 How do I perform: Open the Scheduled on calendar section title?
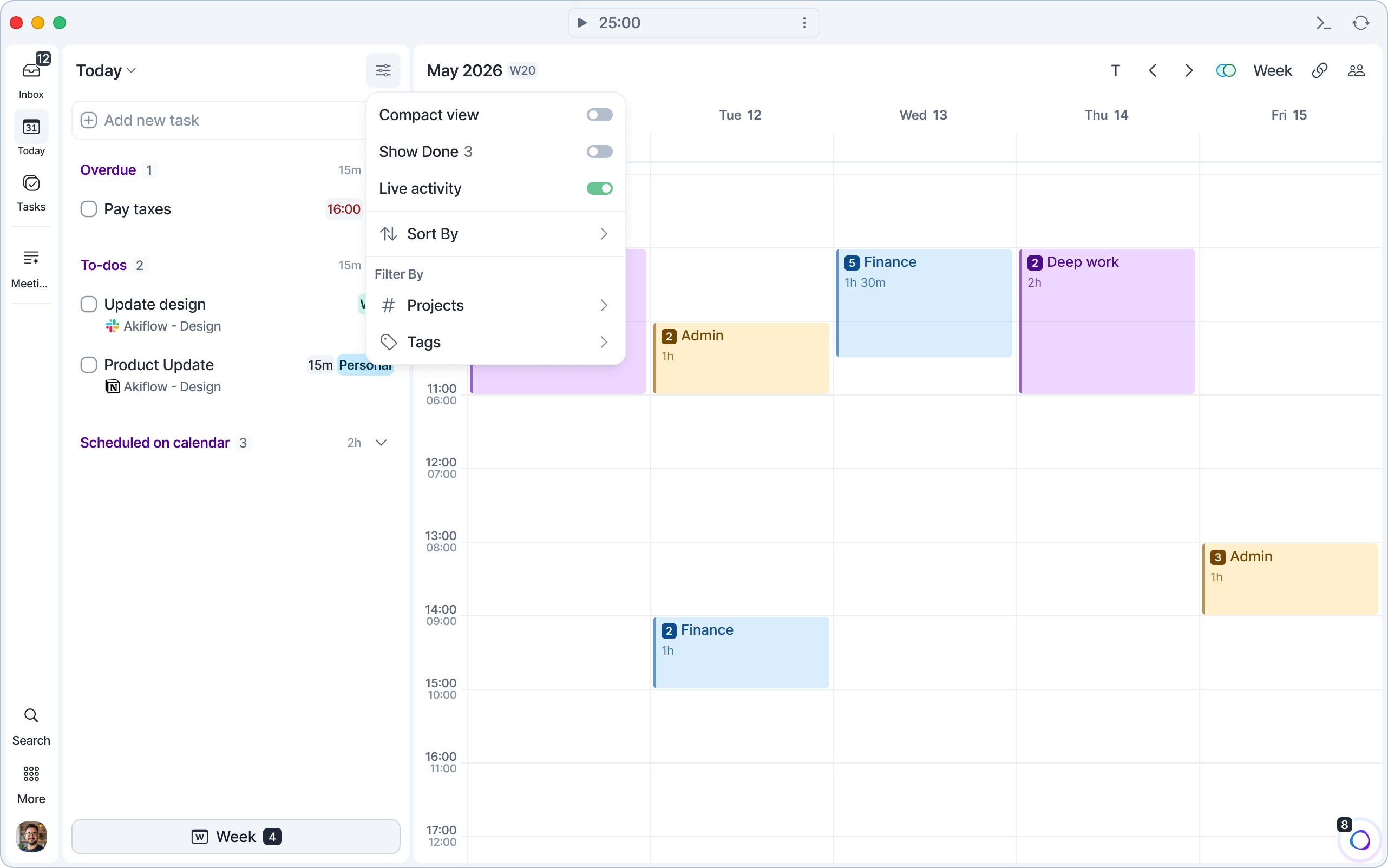click(x=154, y=442)
